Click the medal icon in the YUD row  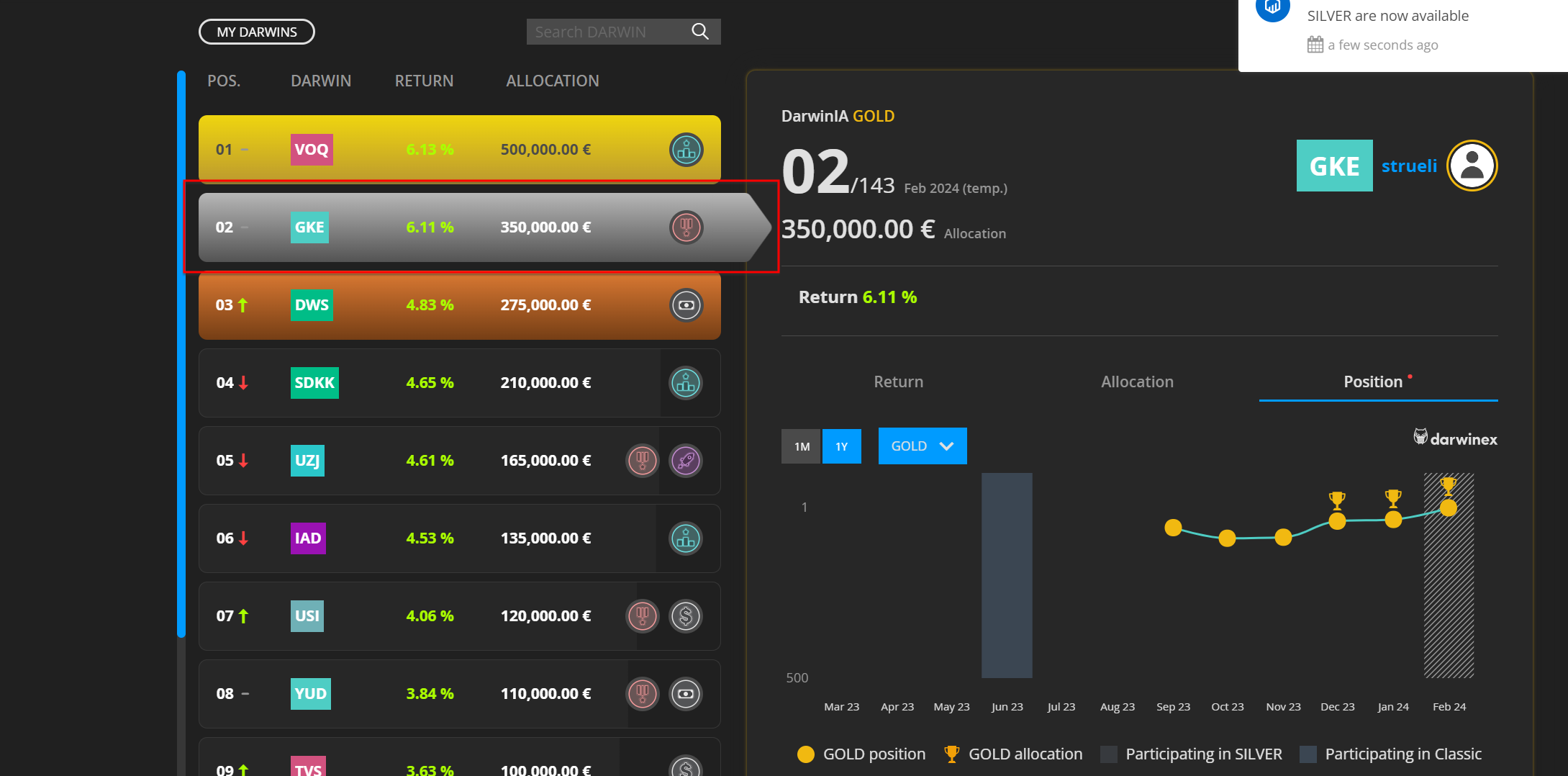(x=643, y=694)
